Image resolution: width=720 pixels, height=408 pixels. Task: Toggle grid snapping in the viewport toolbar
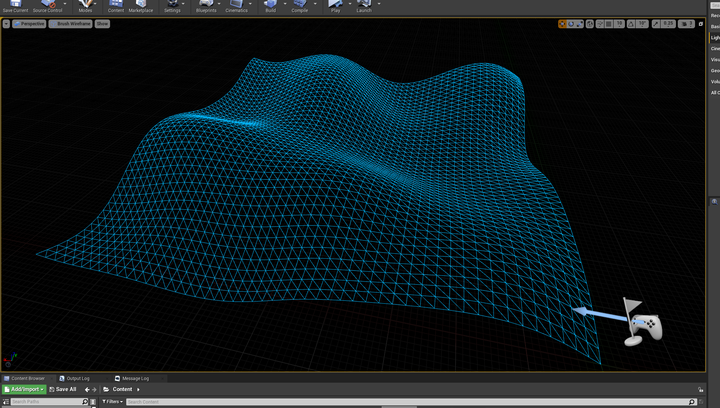pyautogui.click(x=607, y=23)
